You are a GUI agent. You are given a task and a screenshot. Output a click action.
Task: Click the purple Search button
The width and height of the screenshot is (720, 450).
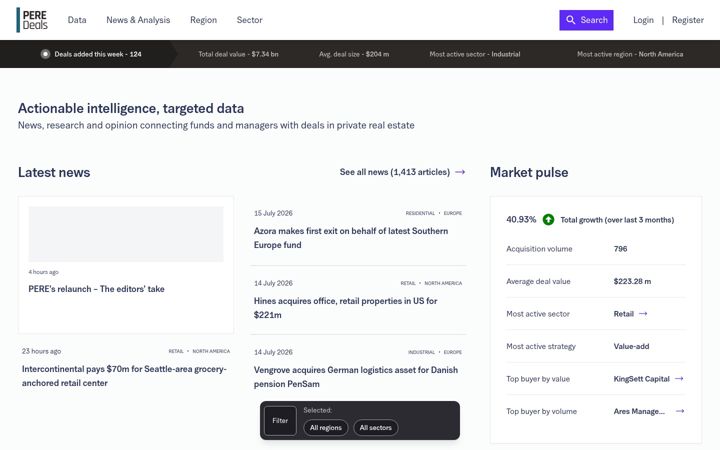click(x=586, y=20)
